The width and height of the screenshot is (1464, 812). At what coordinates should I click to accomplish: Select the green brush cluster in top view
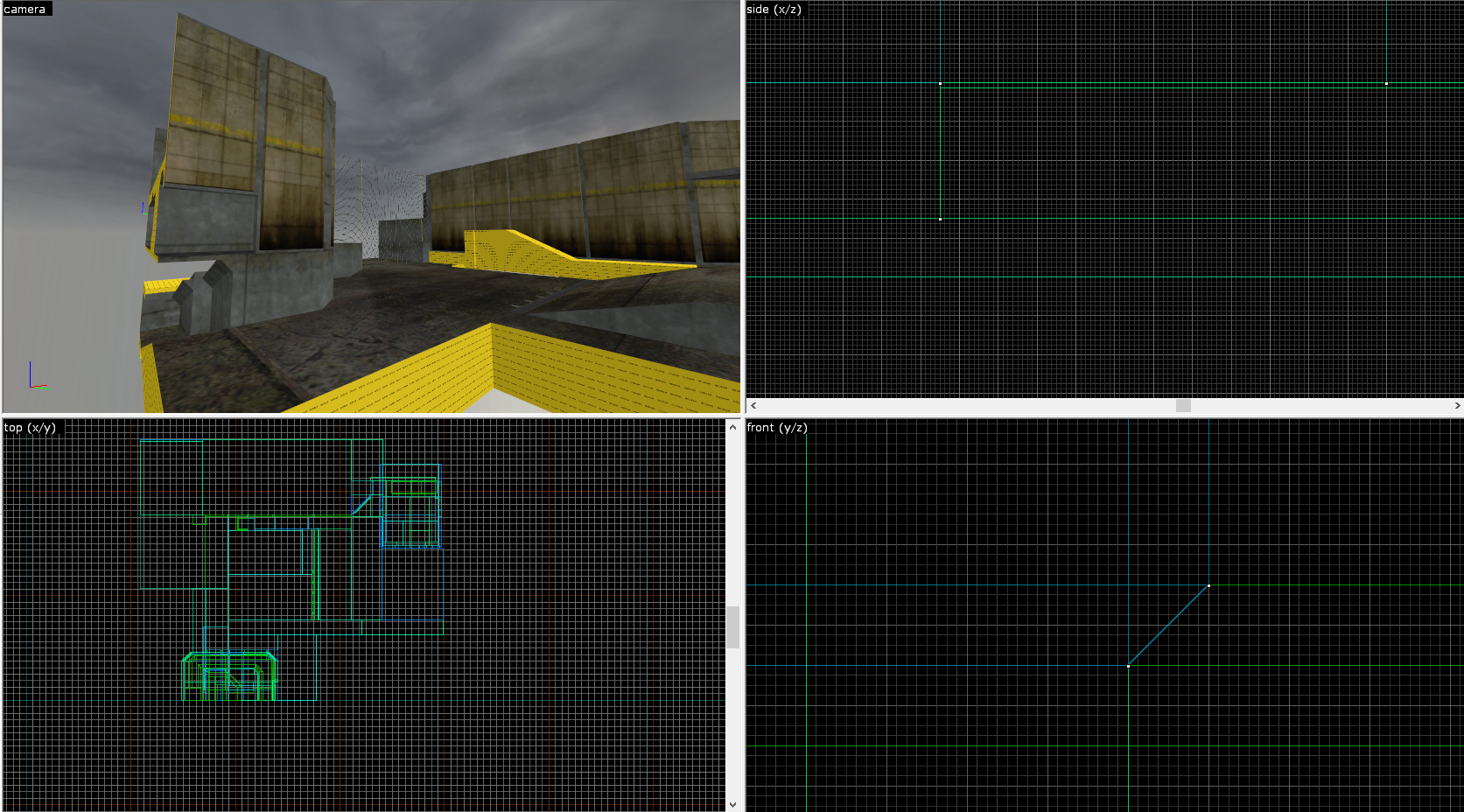click(x=229, y=676)
